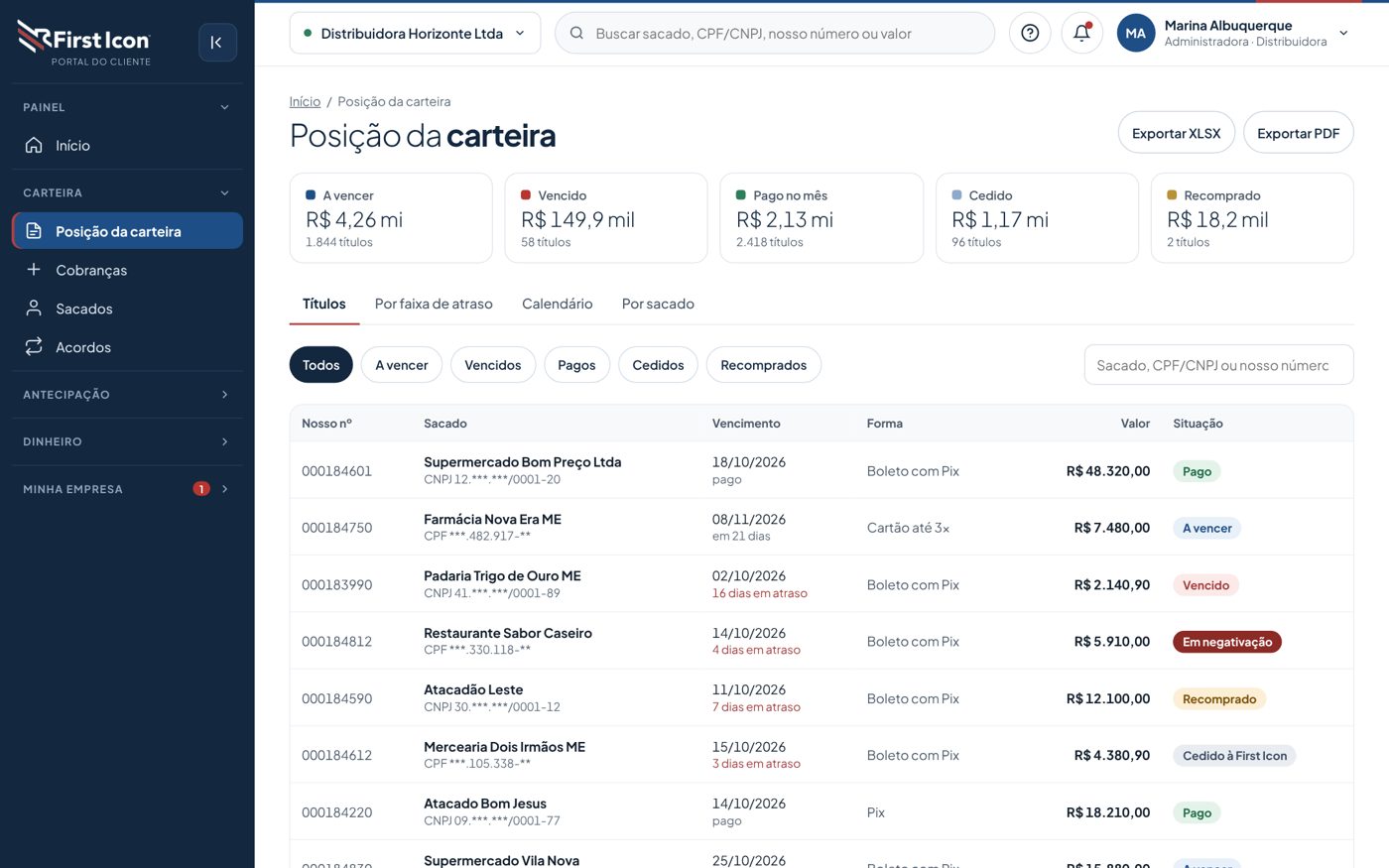Screen dimensions: 1389x868
Task: Open Marina Albuquerque account menu chevron
Action: tap(1343, 33)
